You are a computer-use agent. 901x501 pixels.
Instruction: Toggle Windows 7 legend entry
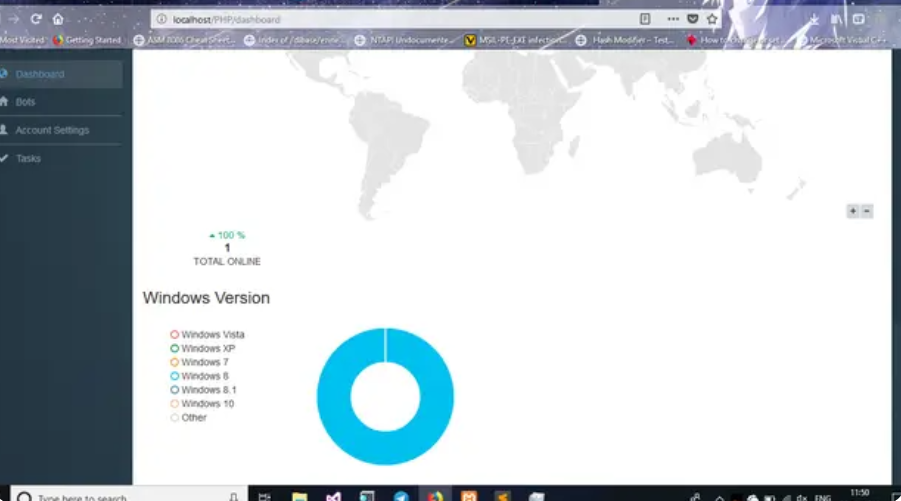click(199, 362)
